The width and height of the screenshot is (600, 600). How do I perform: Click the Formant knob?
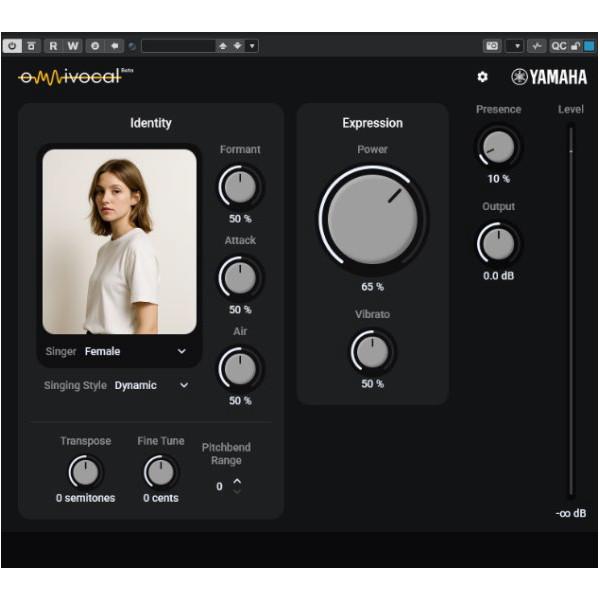pos(240,187)
